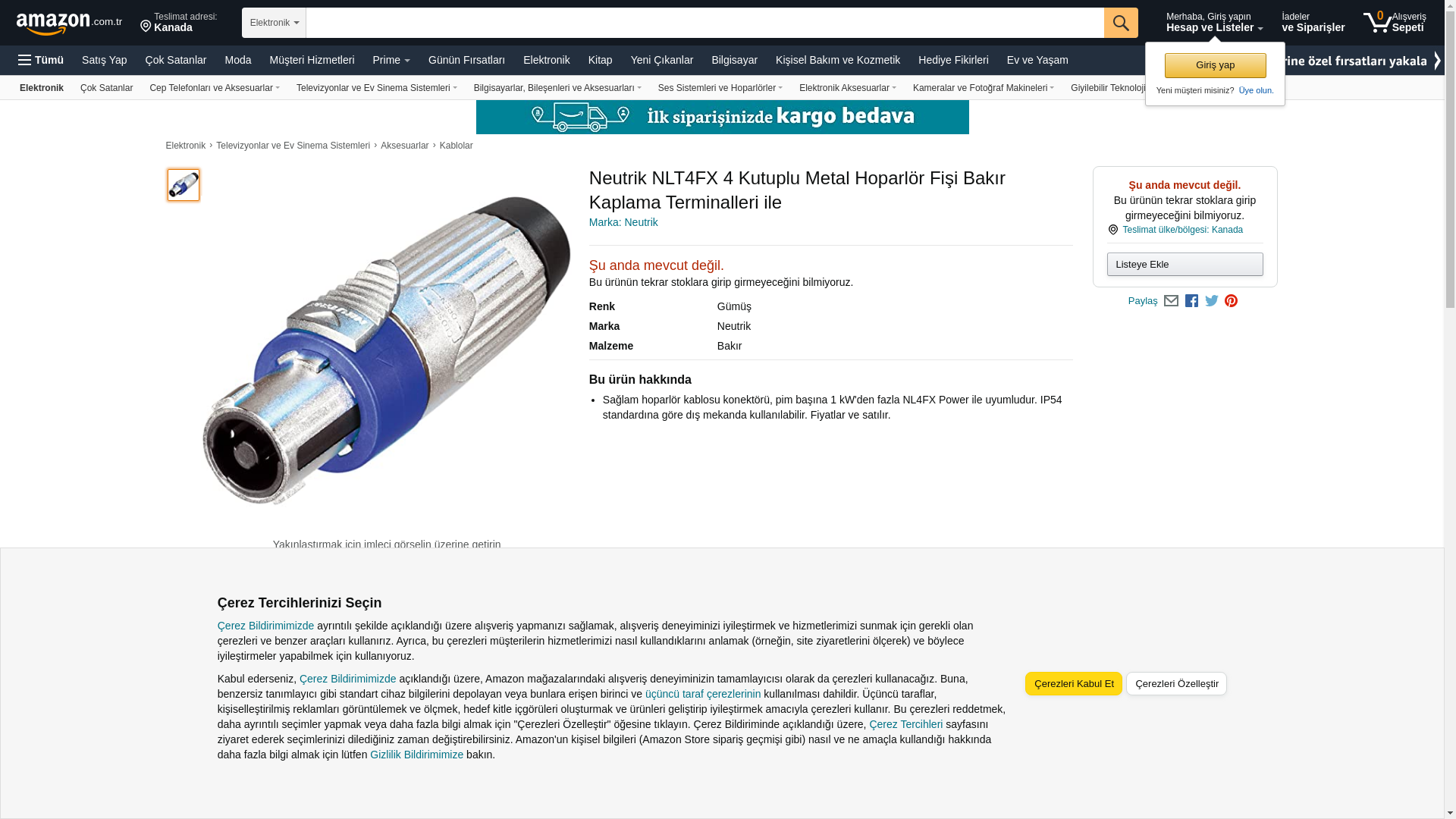
Task: Open the Kitap navigation item
Action: point(600,60)
